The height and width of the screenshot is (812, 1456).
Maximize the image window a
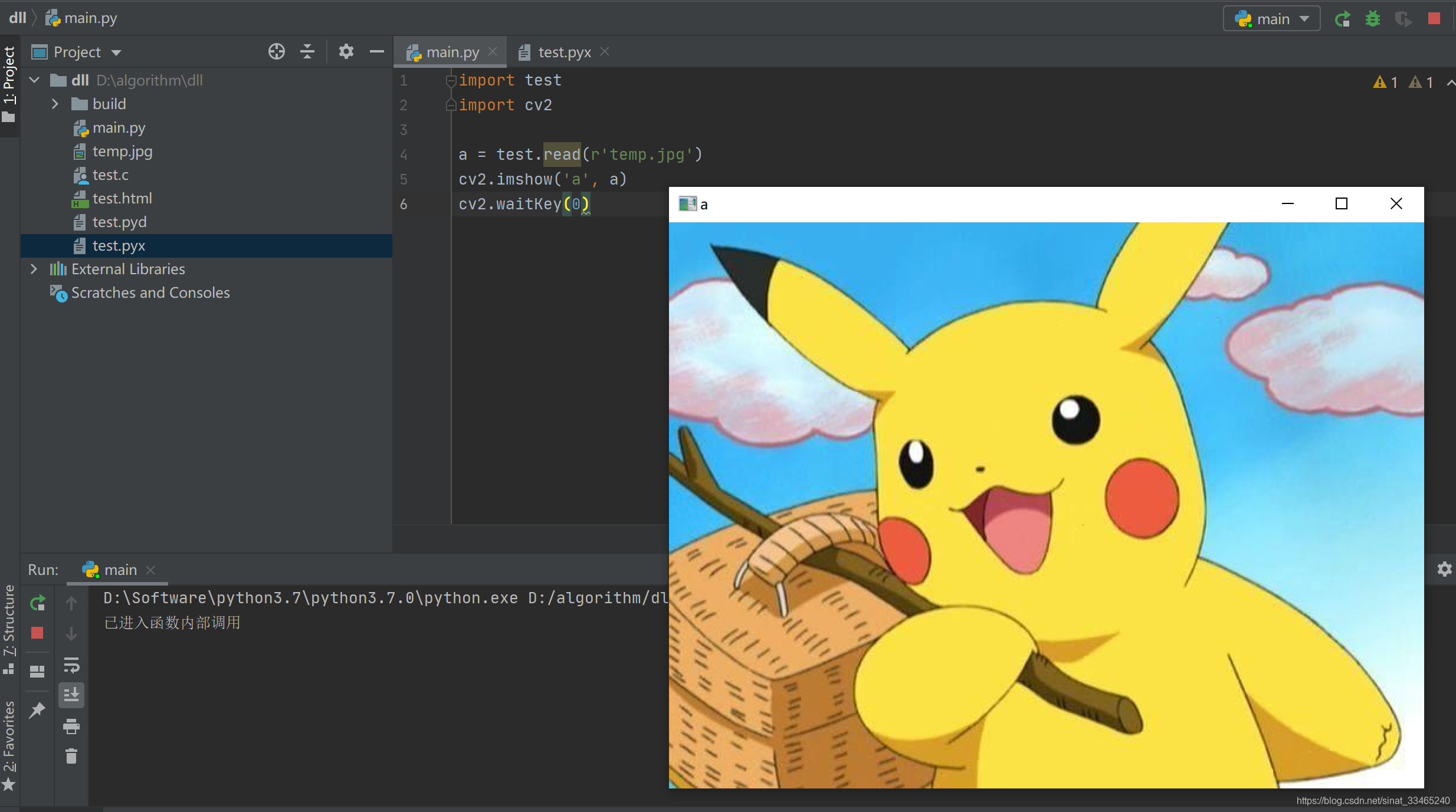click(1342, 204)
